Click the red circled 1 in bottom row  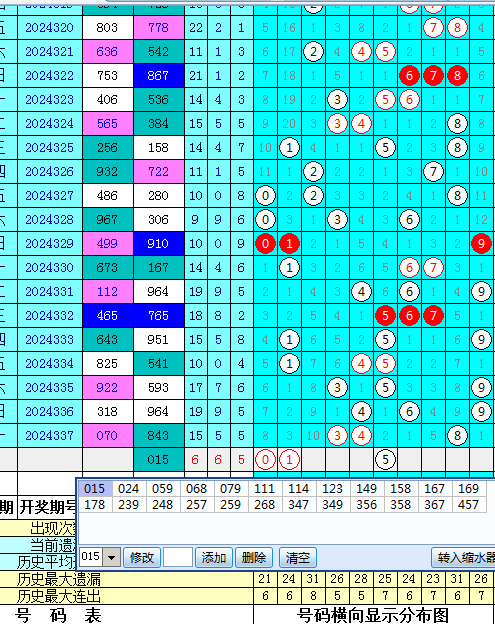click(x=289, y=460)
